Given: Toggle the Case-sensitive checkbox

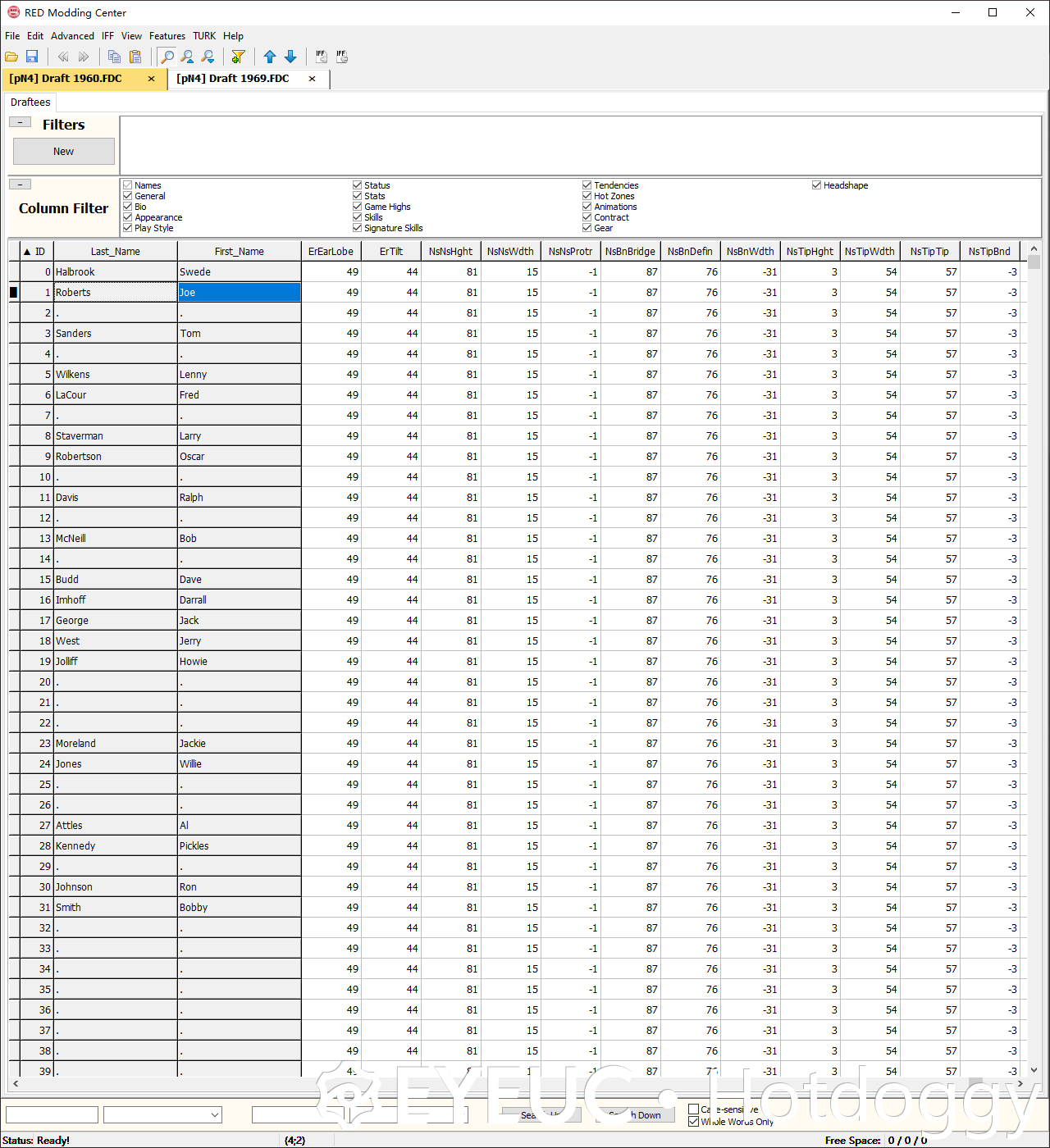Looking at the screenshot, I should pyautogui.click(x=694, y=1109).
